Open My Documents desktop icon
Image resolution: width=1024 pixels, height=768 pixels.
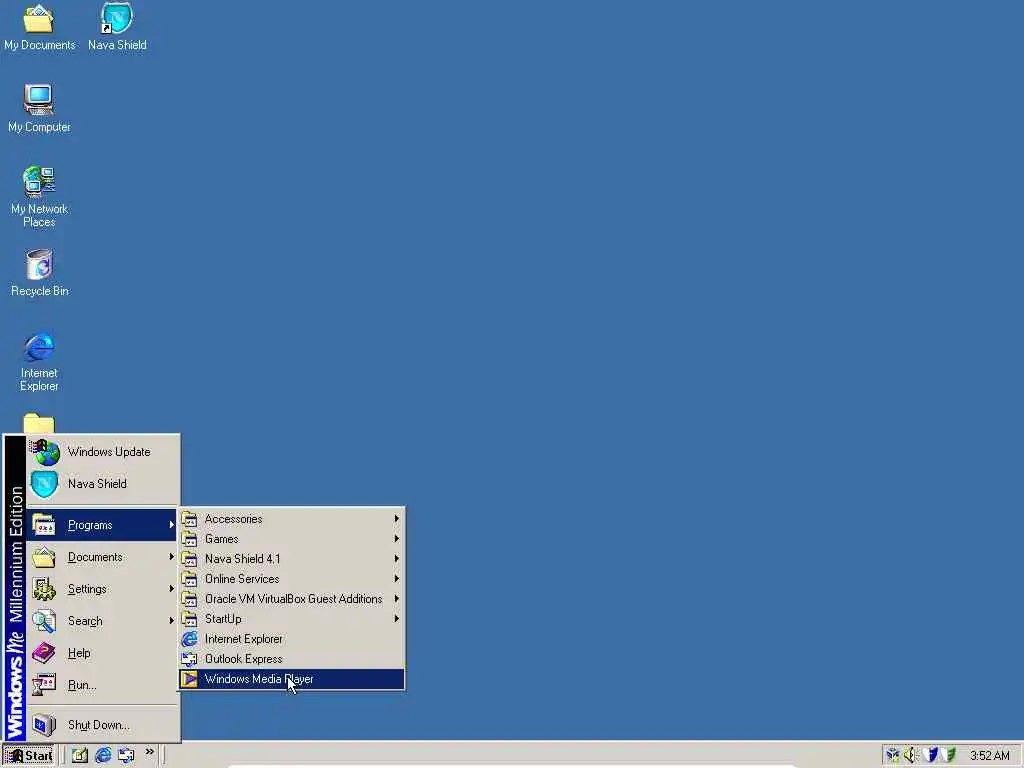click(39, 27)
